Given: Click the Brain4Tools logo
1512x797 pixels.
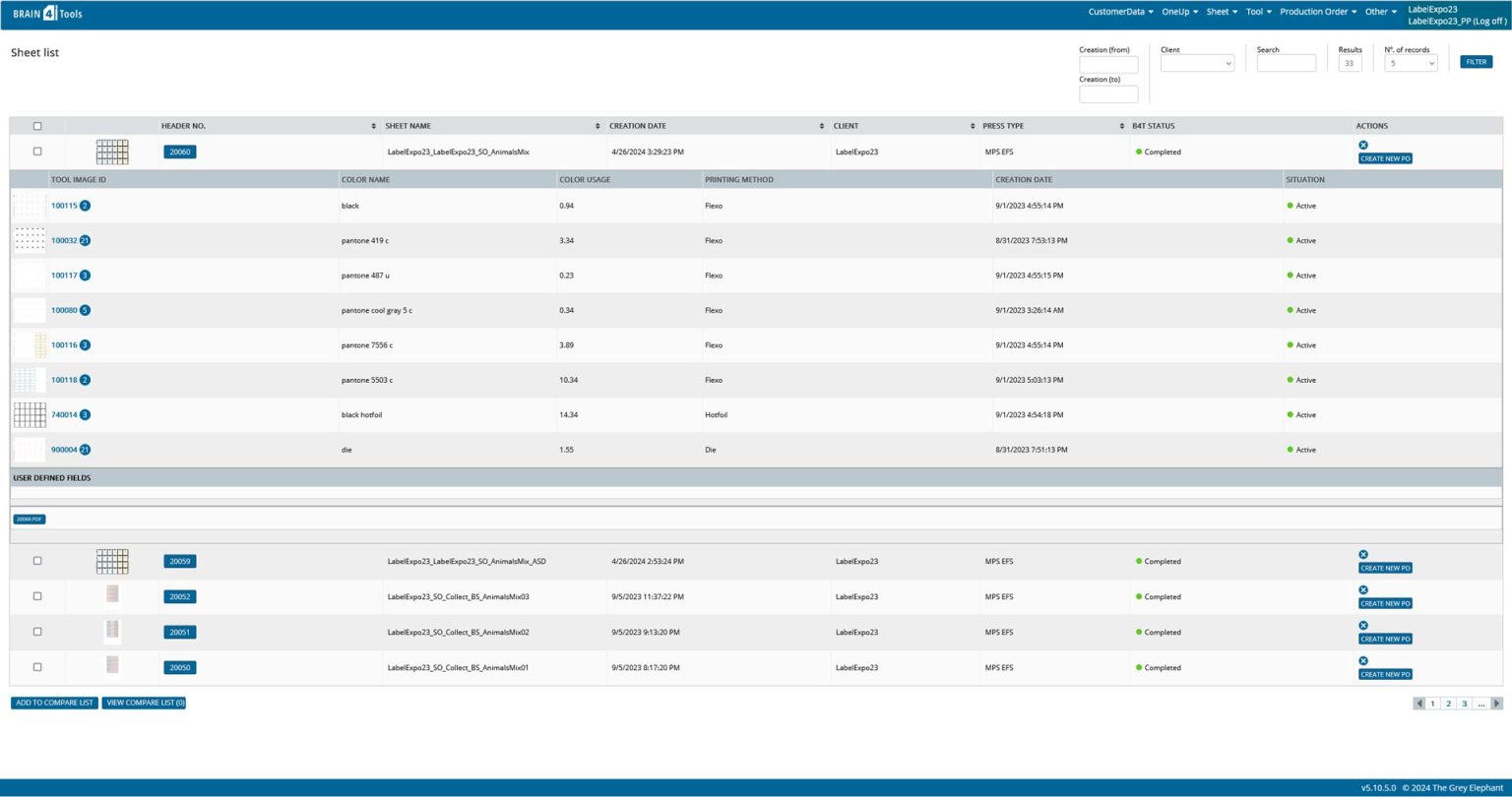Looking at the screenshot, I should pos(47,14).
